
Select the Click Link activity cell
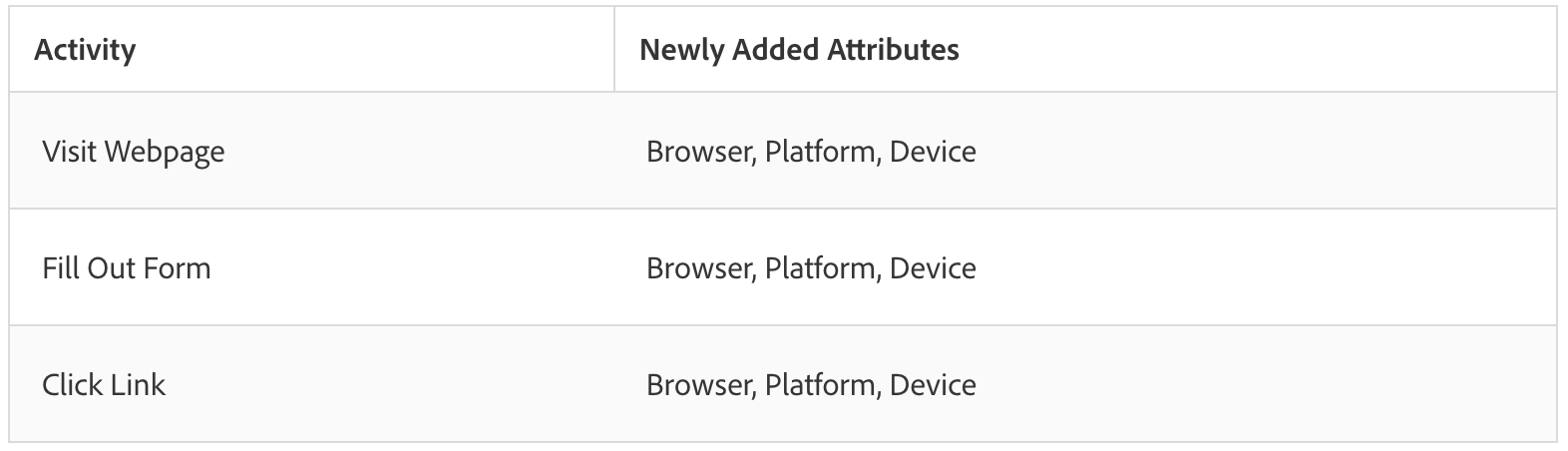pyautogui.click(x=104, y=385)
